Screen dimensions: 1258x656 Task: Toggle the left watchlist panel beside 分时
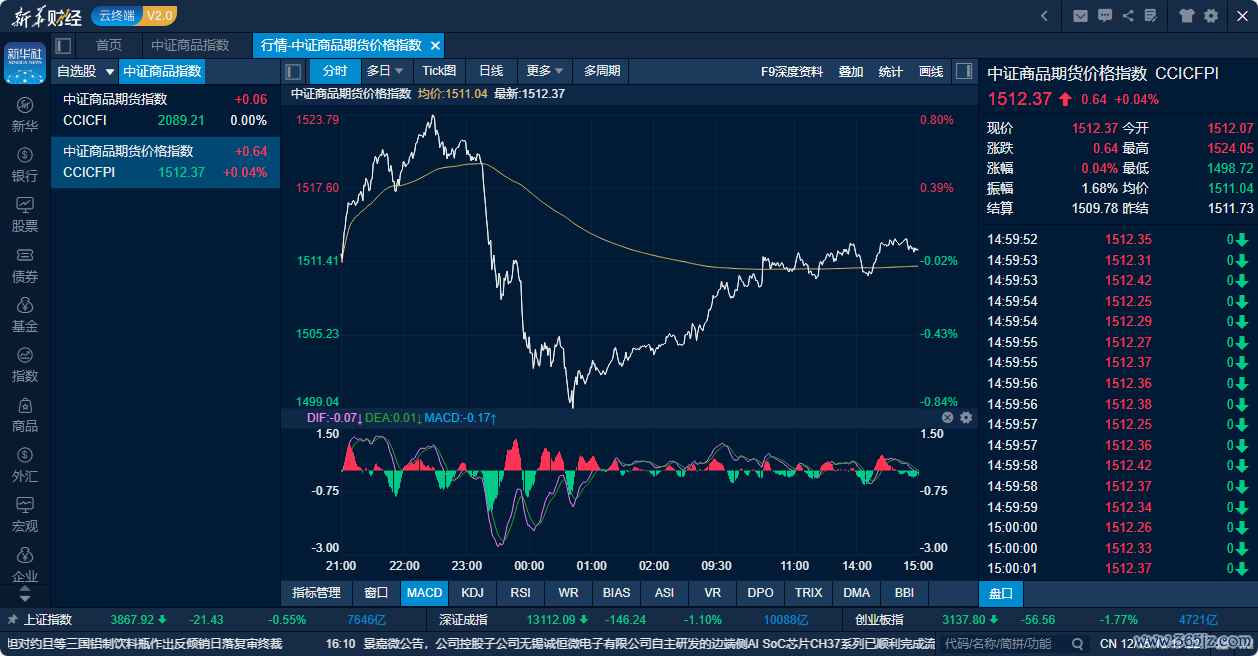point(293,71)
